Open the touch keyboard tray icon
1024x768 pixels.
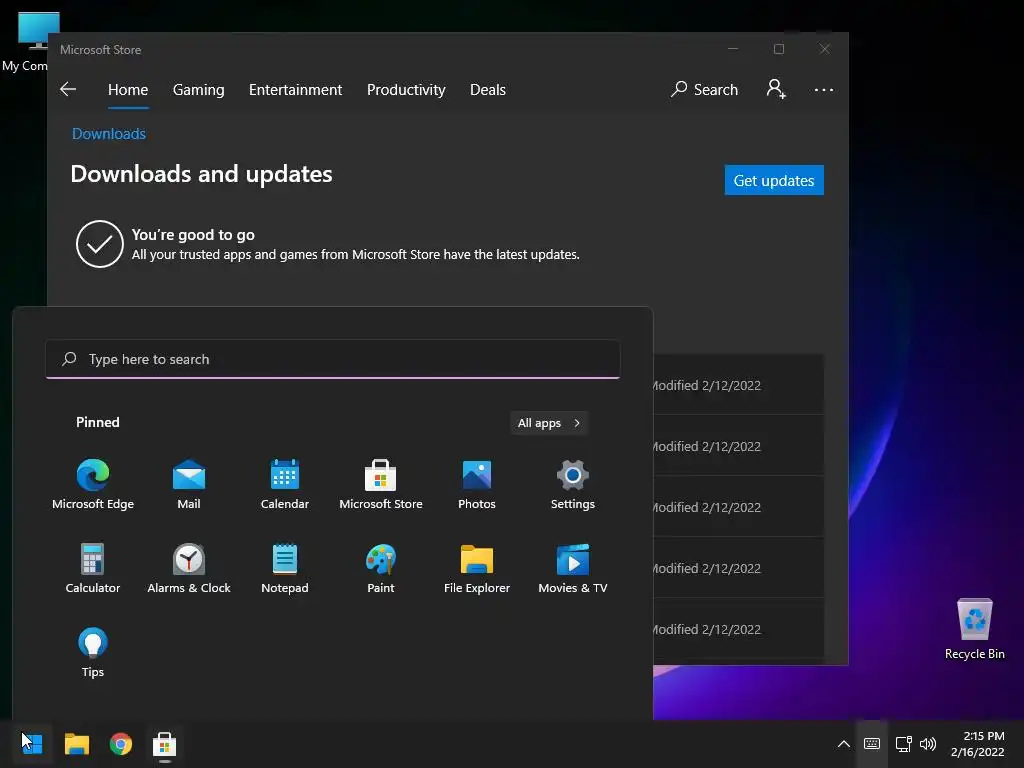(x=872, y=744)
